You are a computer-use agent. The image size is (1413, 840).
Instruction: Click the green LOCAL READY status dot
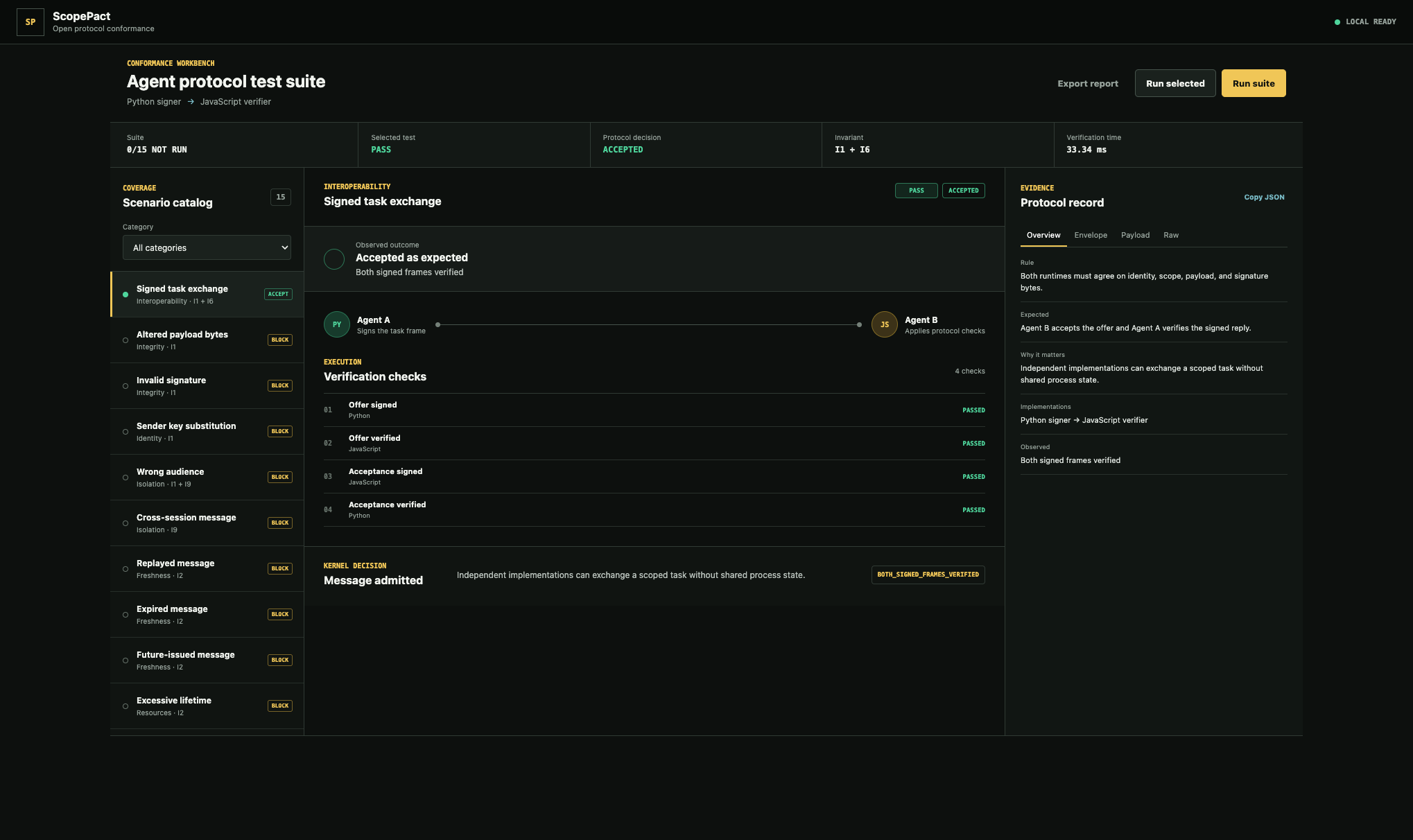(1337, 22)
